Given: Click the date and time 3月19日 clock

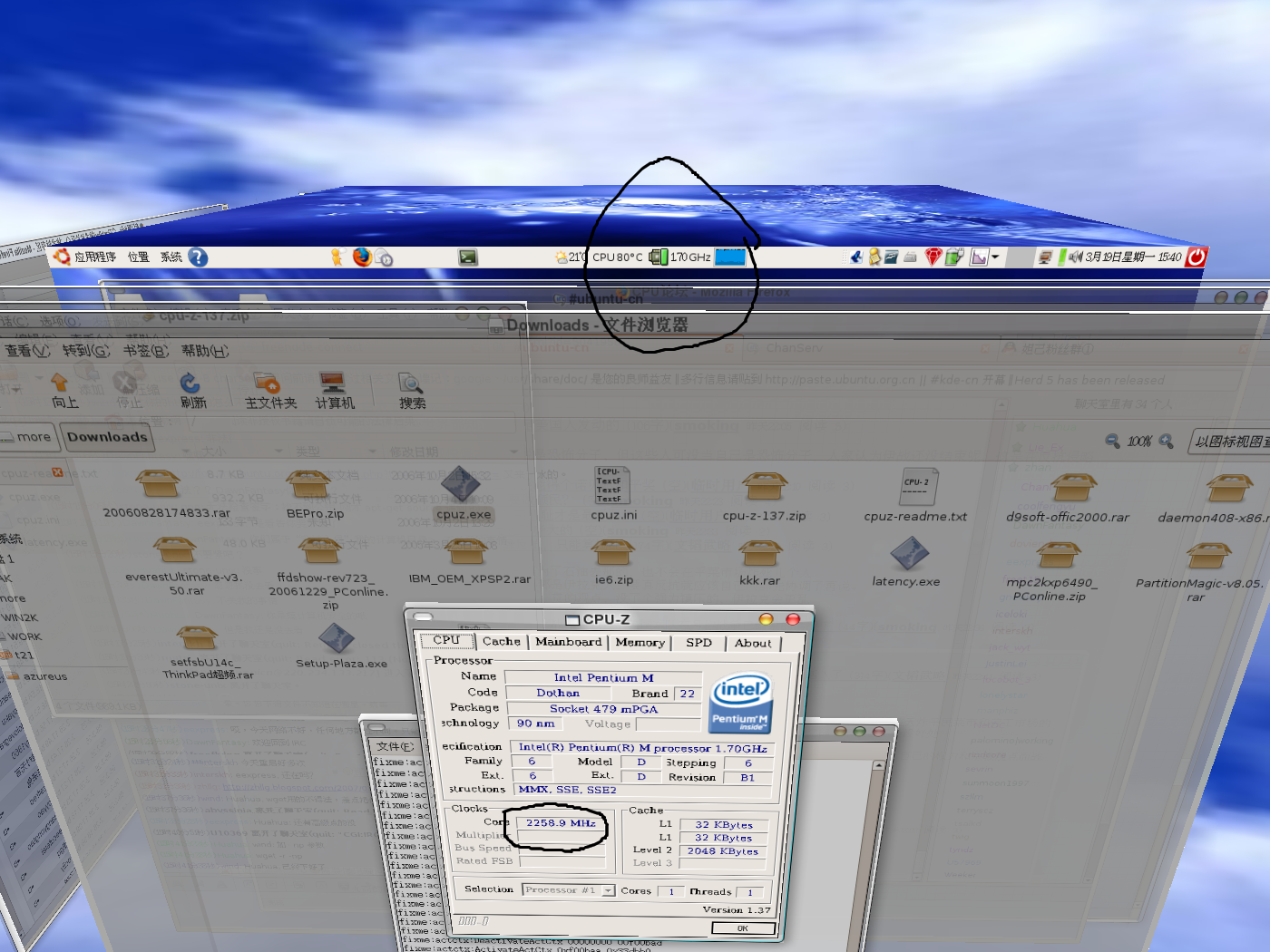Looking at the screenshot, I should [1133, 257].
